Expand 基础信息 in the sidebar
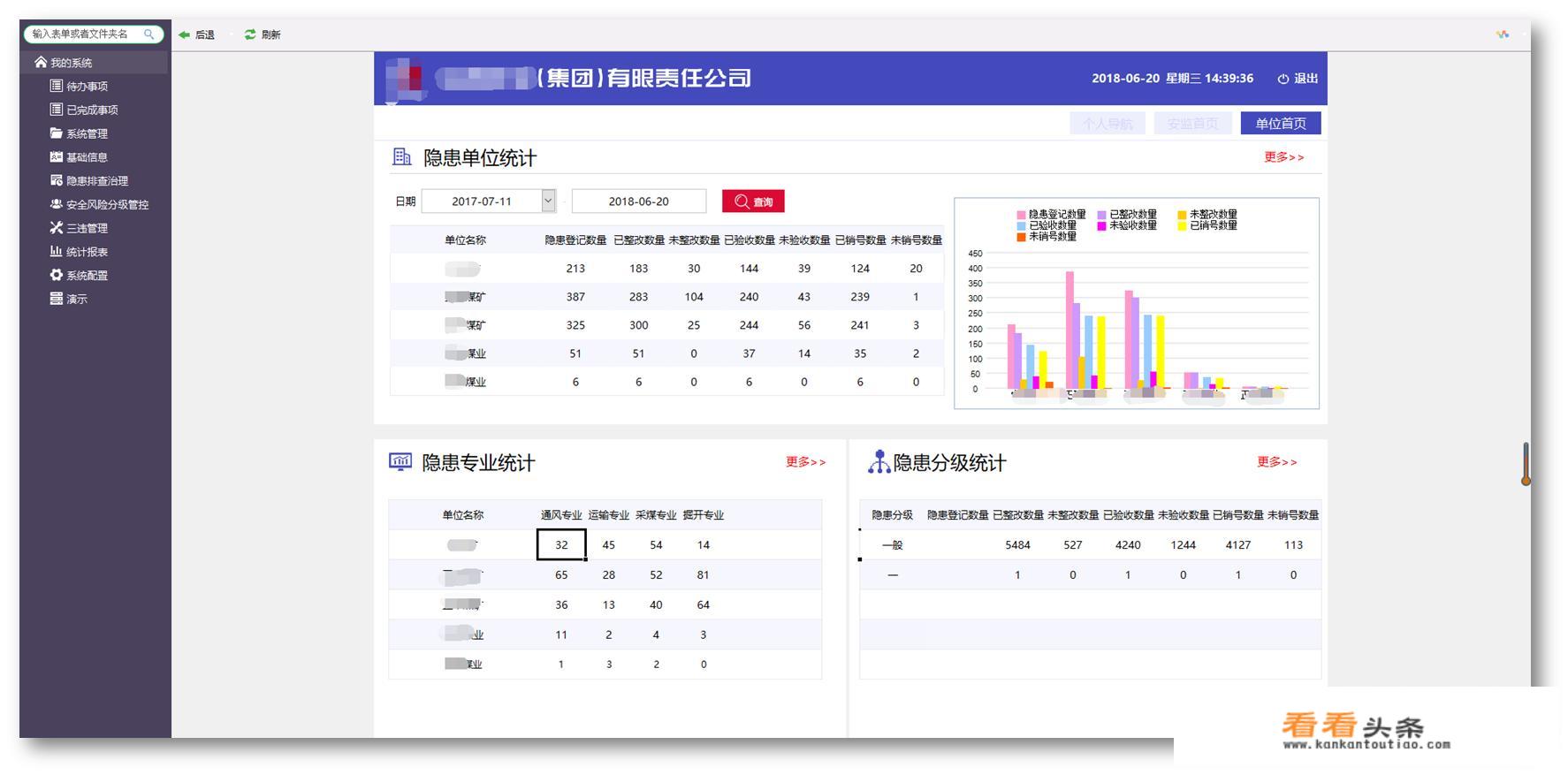 click(x=88, y=157)
